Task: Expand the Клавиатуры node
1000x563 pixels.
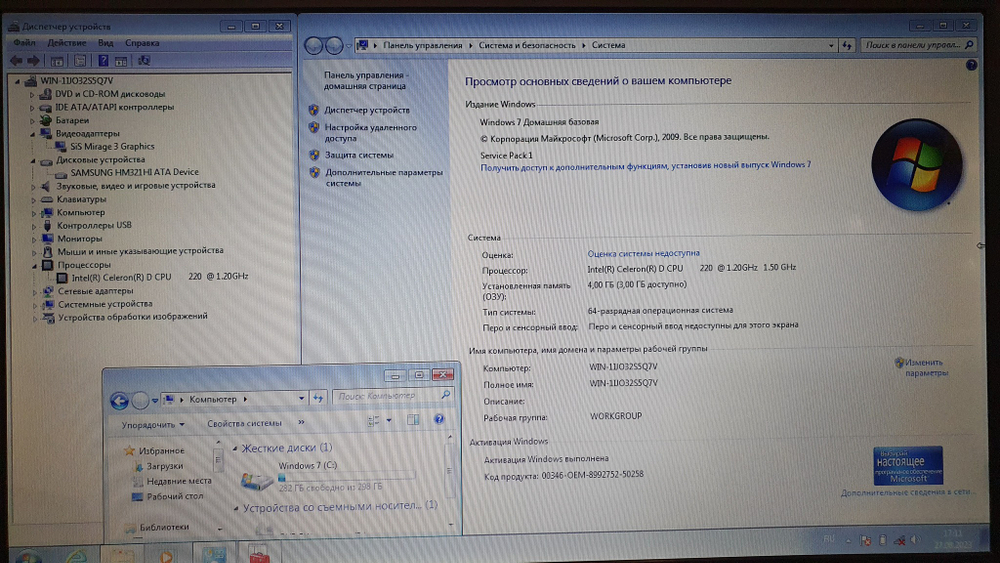Action: [x=33, y=200]
